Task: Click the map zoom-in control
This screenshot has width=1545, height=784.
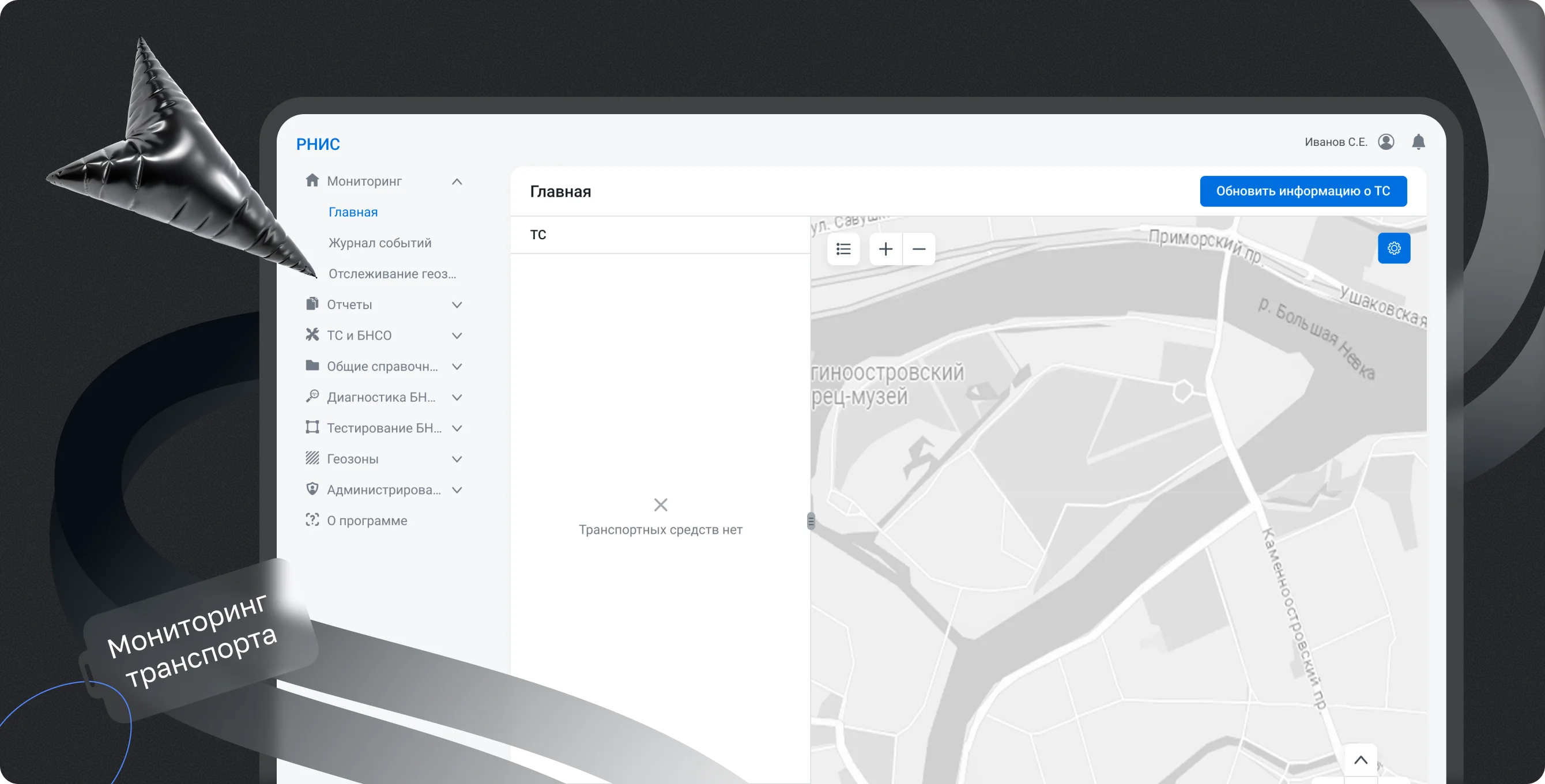Action: (885, 249)
